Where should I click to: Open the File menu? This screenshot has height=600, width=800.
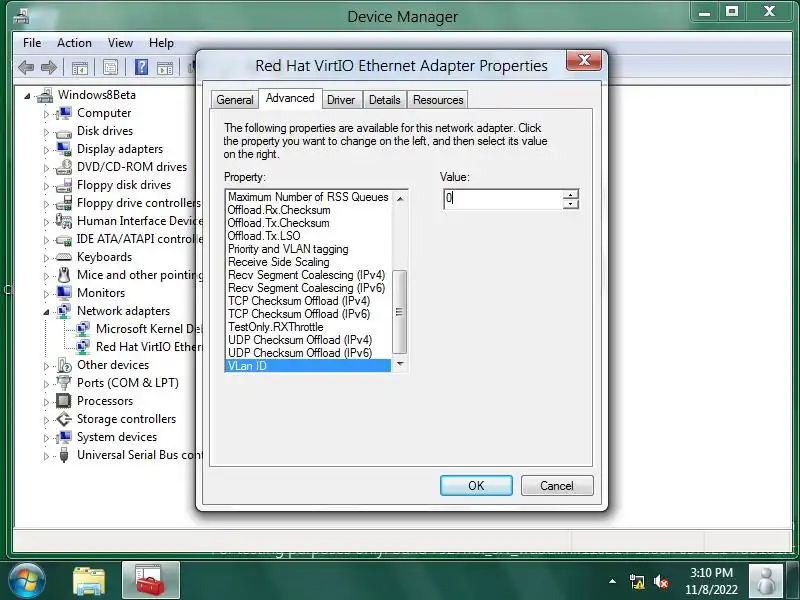[32, 43]
